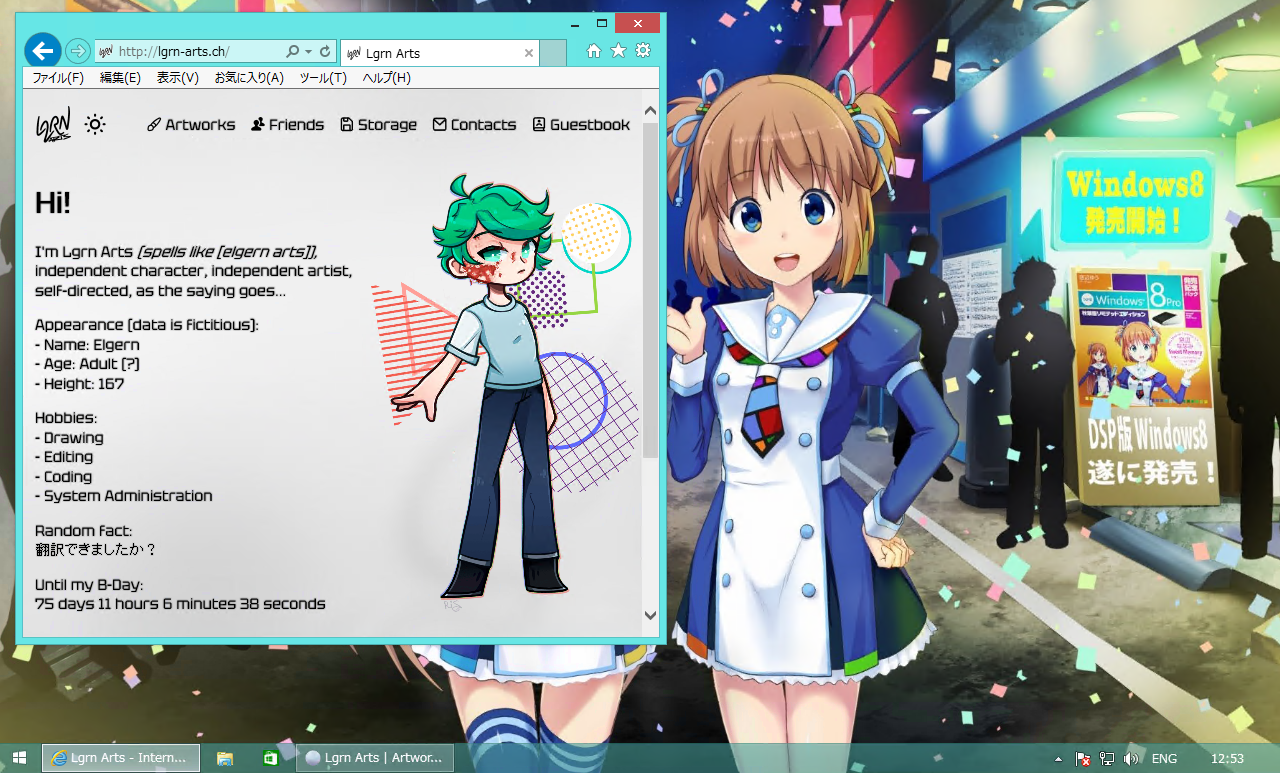Open Favorites with the star icon

(618, 51)
